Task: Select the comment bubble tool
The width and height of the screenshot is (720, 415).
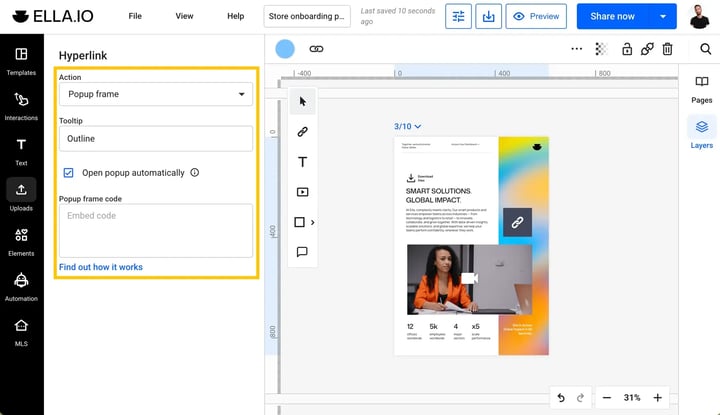Action: tap(302, 252)
